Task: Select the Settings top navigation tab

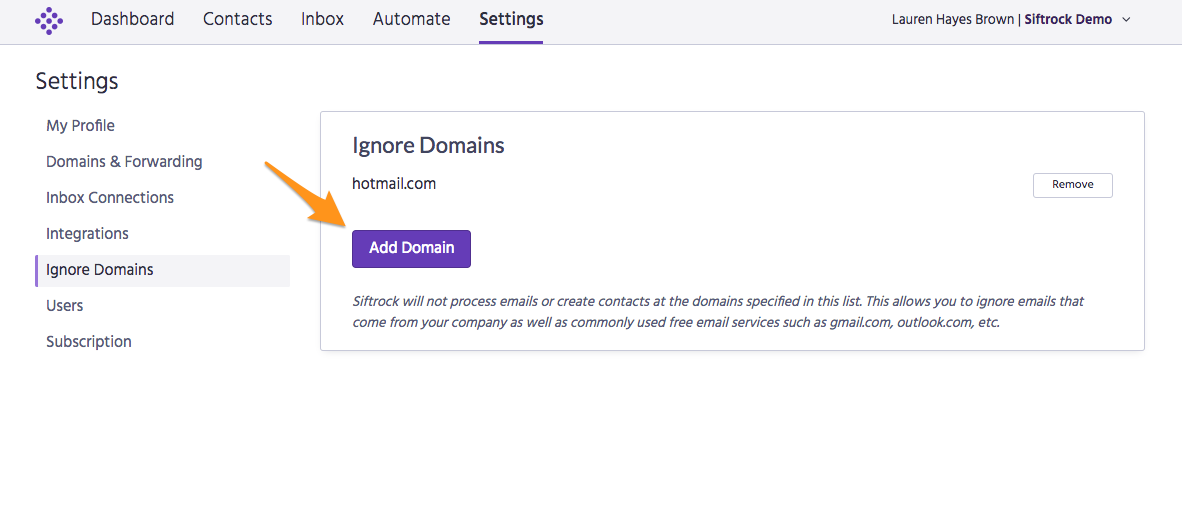Action: (511, 19)
